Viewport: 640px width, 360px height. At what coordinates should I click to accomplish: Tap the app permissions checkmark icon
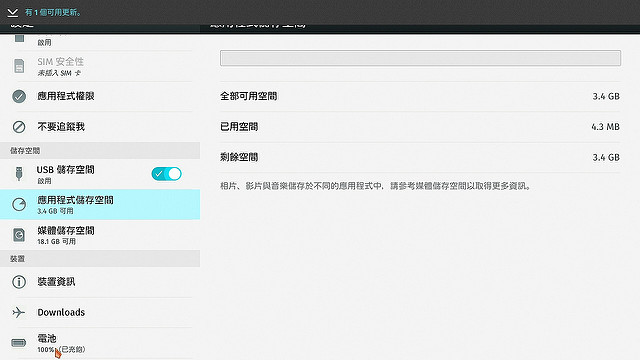pyautogui.click(x=19, y=96)
